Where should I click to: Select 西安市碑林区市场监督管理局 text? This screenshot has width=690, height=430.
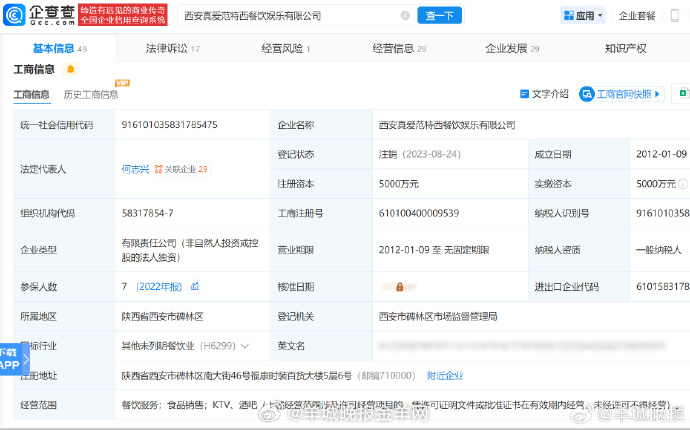[x=438, y=316]
